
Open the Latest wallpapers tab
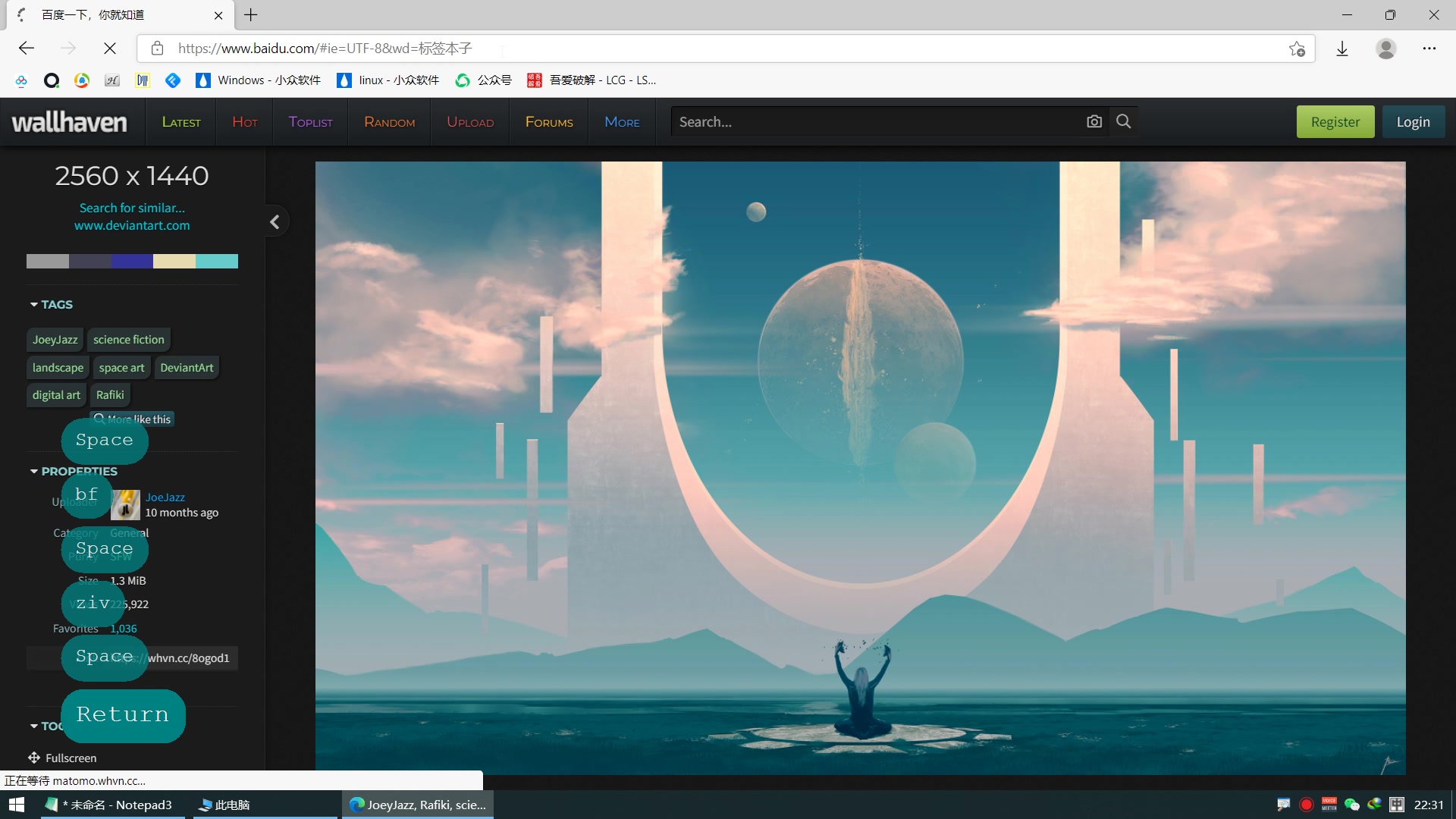tap(181, 122)
